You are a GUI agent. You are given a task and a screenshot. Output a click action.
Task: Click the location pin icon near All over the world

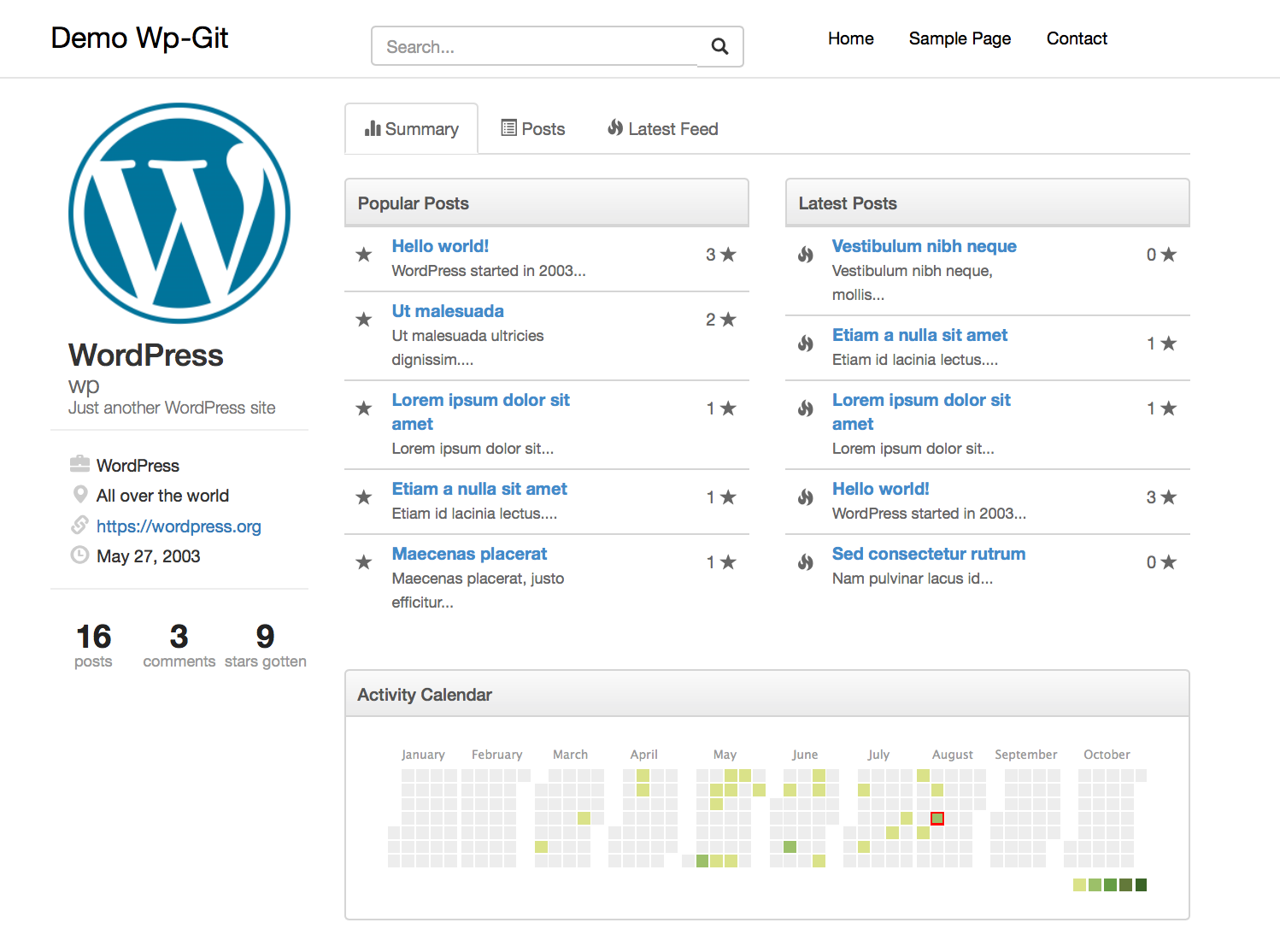[79, 495]
